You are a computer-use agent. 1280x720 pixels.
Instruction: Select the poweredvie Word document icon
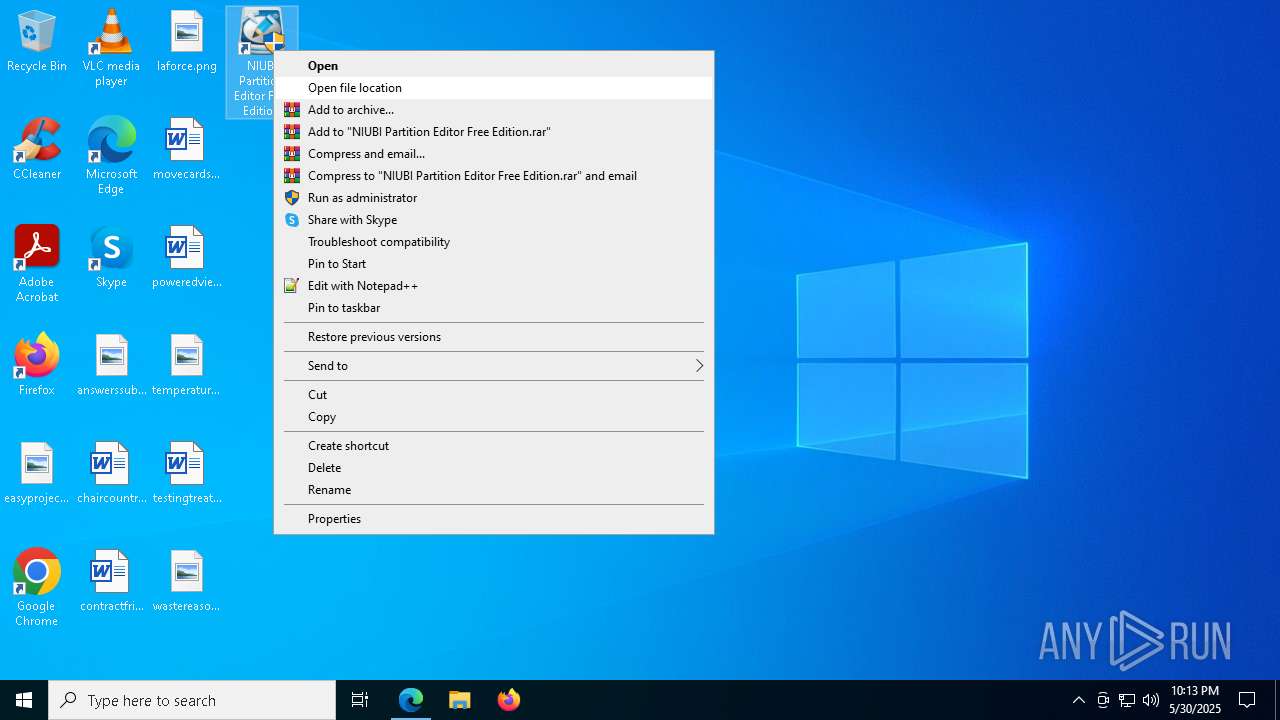pyautogui.click(x=186, y=258)
